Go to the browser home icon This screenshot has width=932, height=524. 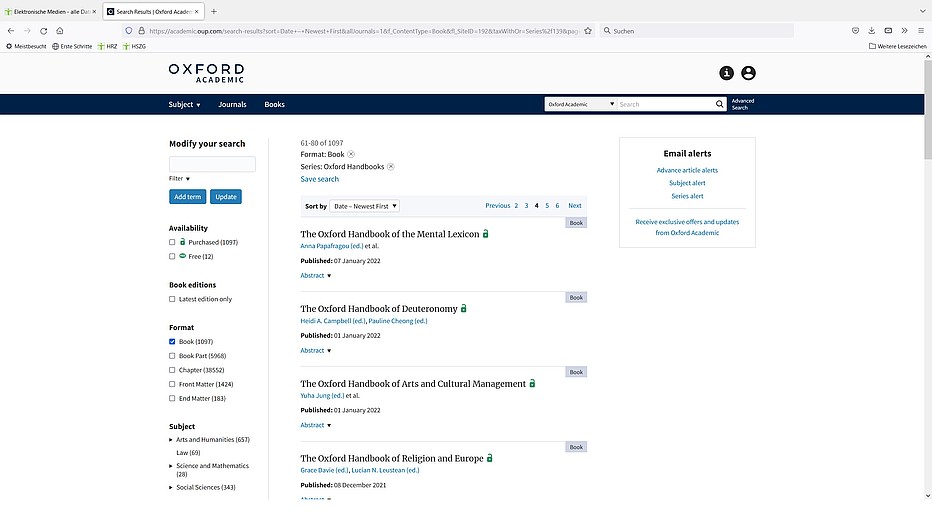(x=59, y=31)
